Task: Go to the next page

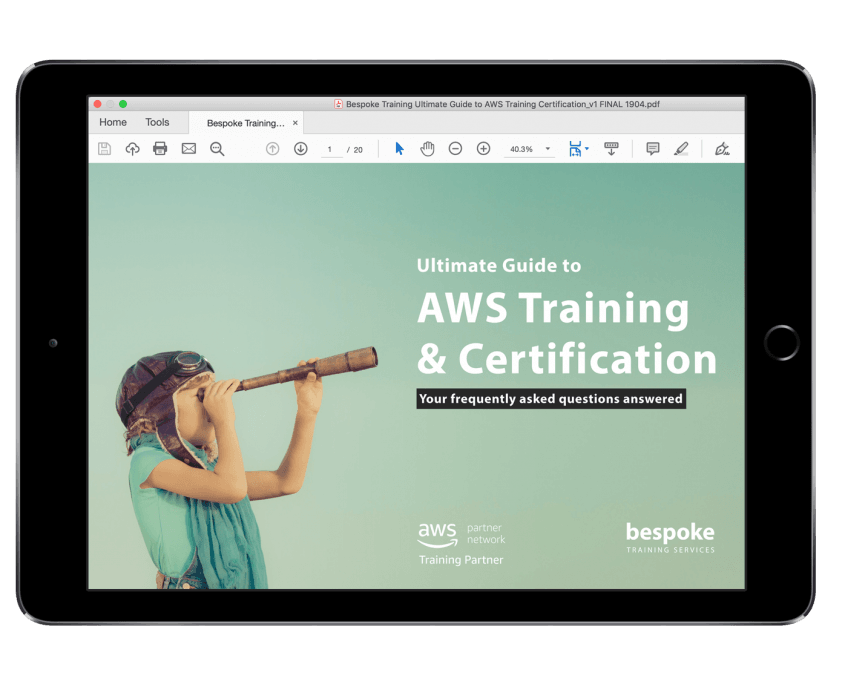Action: point(300,148)
